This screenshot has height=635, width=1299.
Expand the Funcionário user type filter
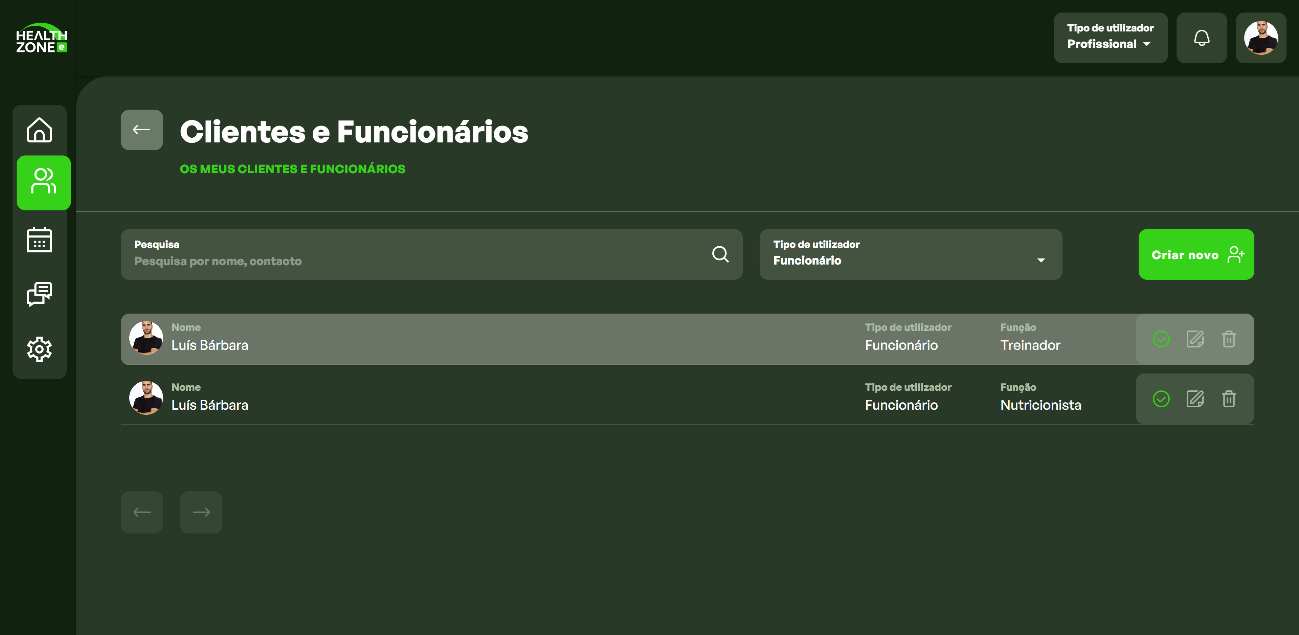[x=911, y=254]
